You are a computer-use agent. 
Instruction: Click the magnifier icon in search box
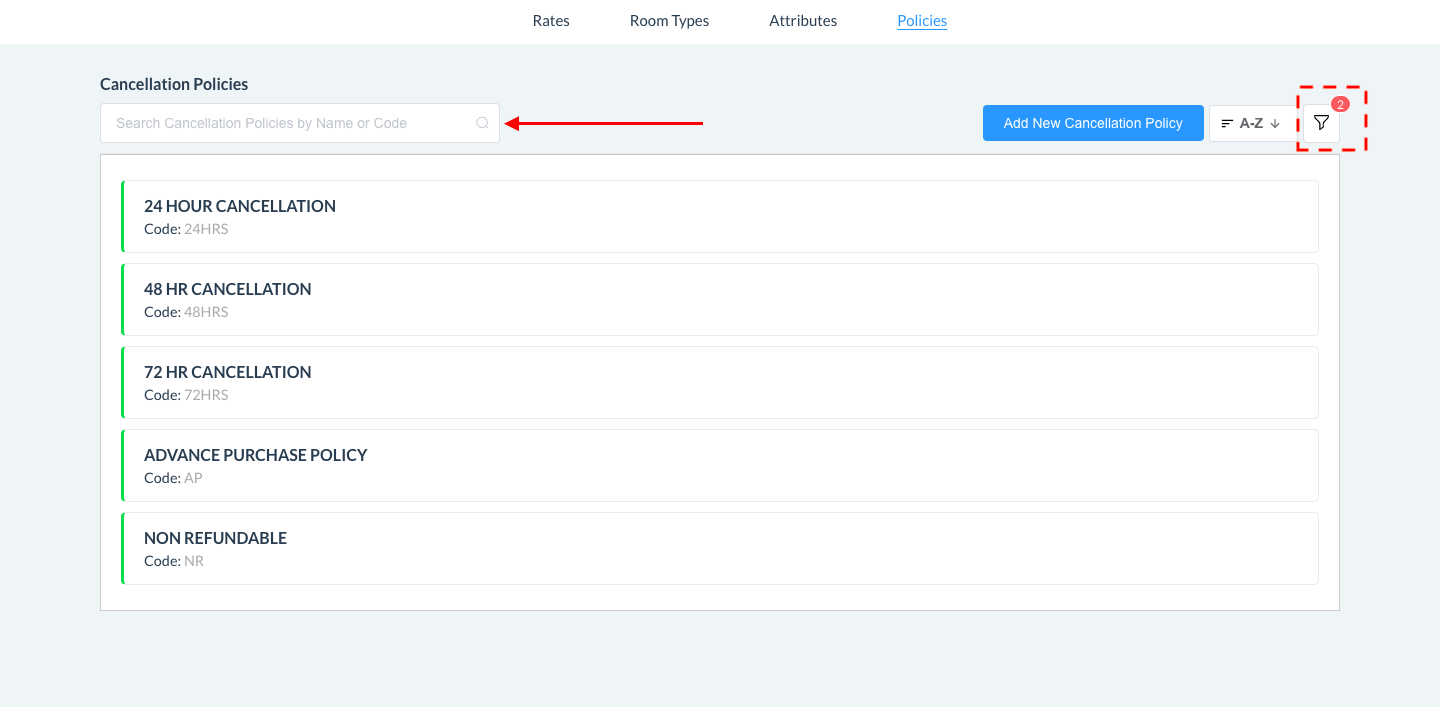pyautogui.click(x=482, y=123)
